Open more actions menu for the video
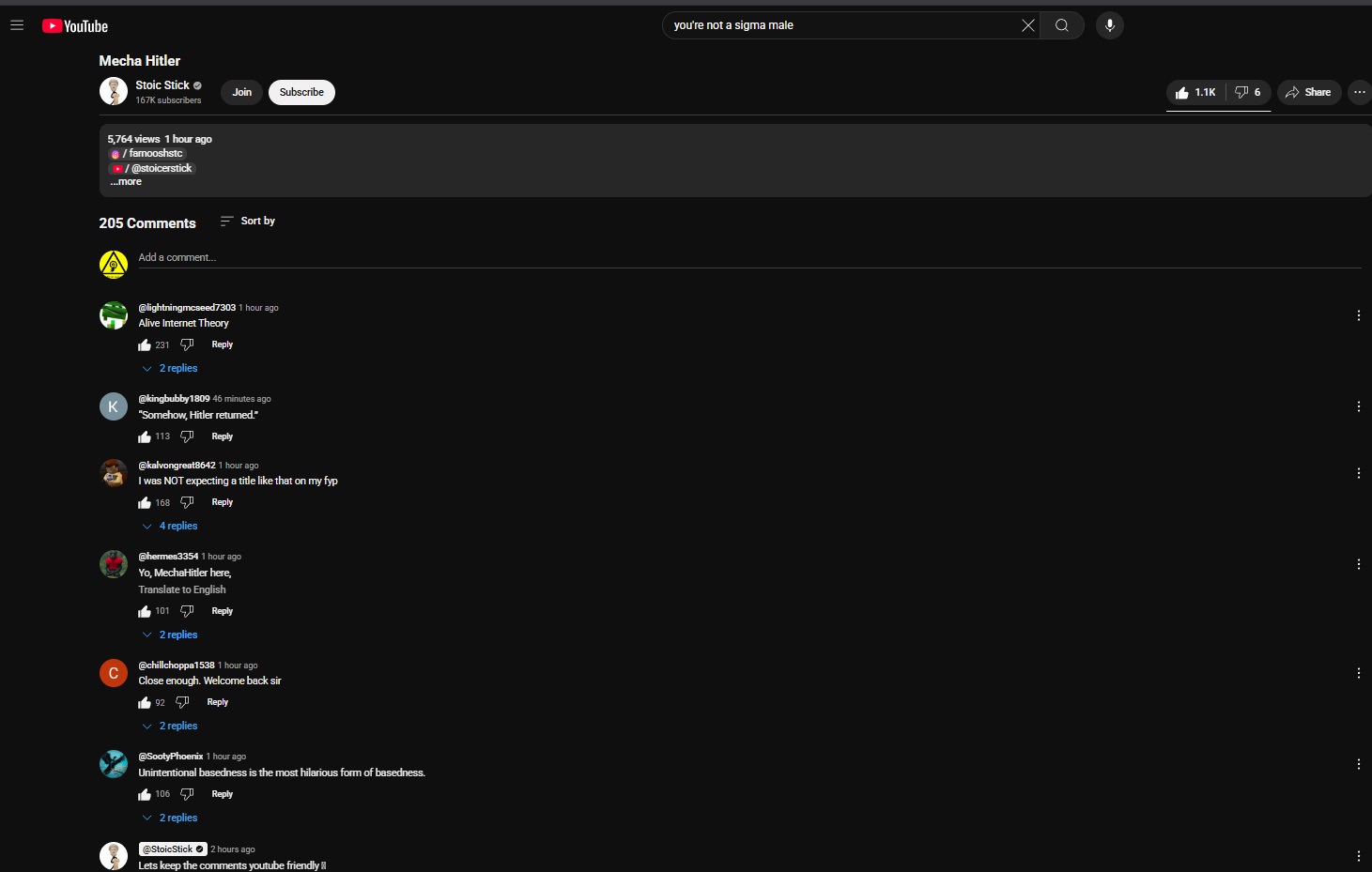The width and height of the screenshot is (1372, 872). (1360, 92)
